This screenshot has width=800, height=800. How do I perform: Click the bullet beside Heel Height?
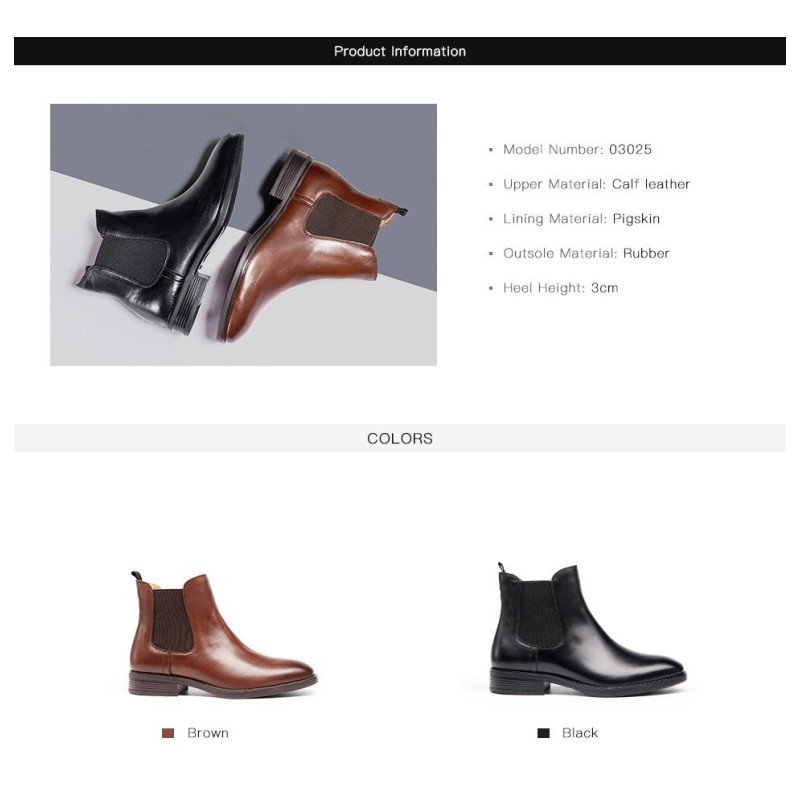pos(491,288)
